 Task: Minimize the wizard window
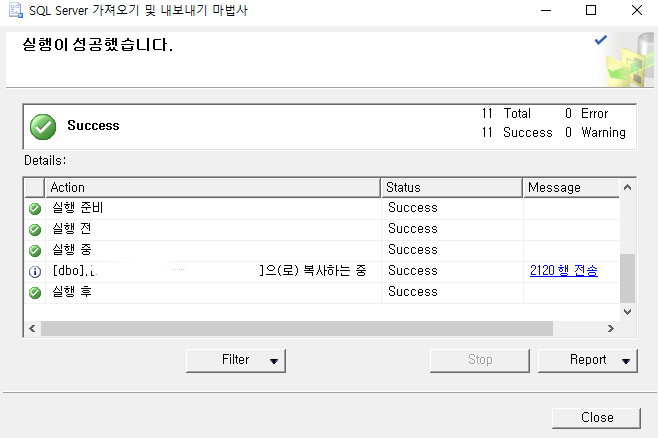point(546,10)
